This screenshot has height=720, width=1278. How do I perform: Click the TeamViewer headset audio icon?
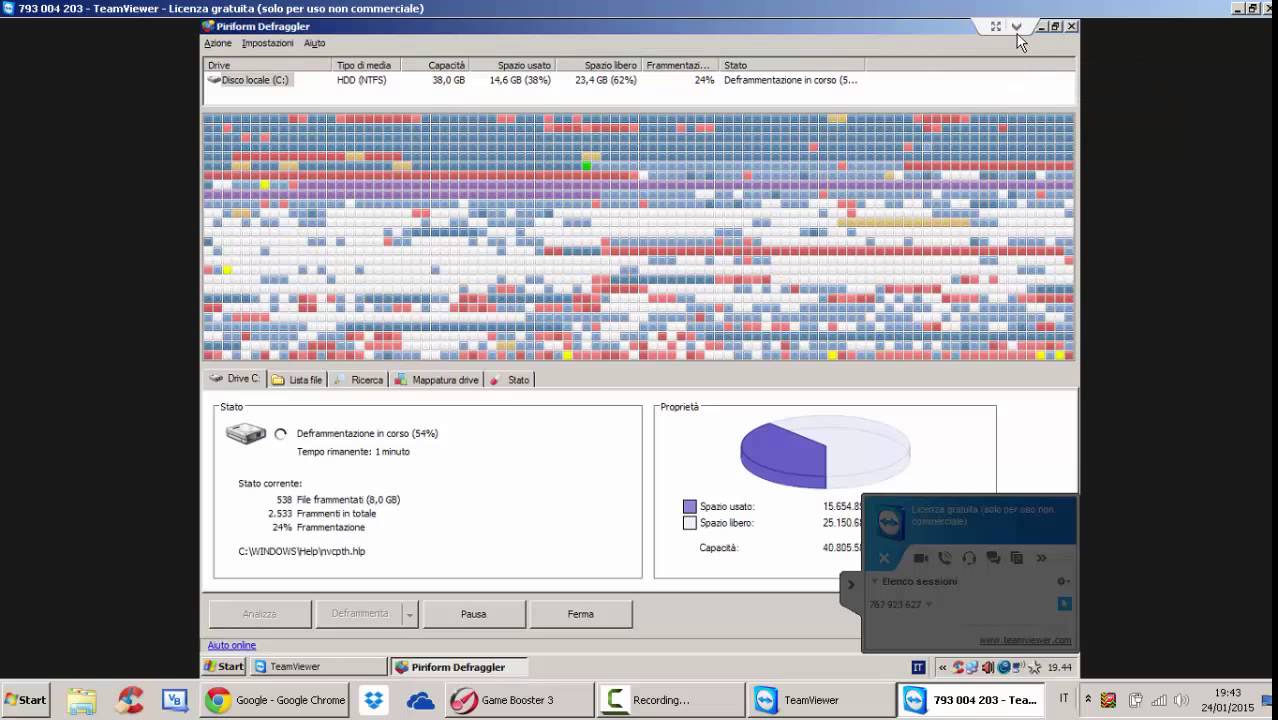point(969,558)
